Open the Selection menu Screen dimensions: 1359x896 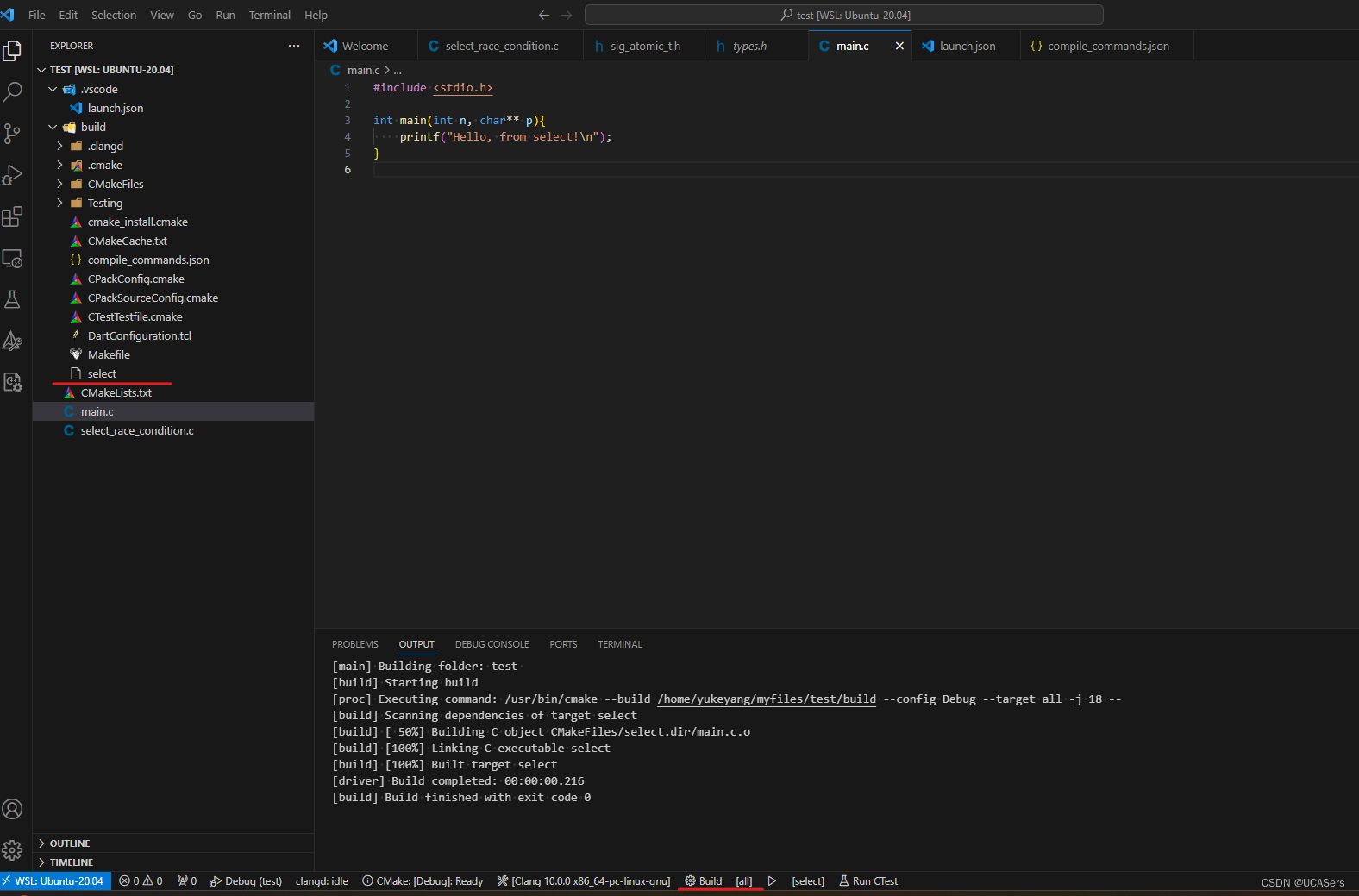pos(114,15)
